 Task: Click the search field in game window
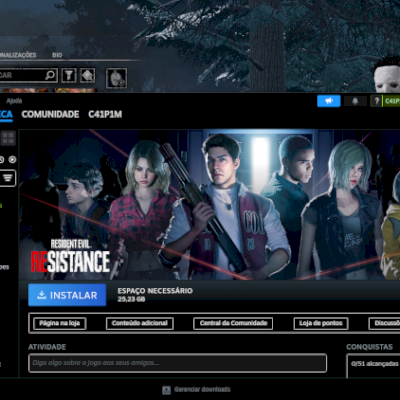click(x=29, y=75)
